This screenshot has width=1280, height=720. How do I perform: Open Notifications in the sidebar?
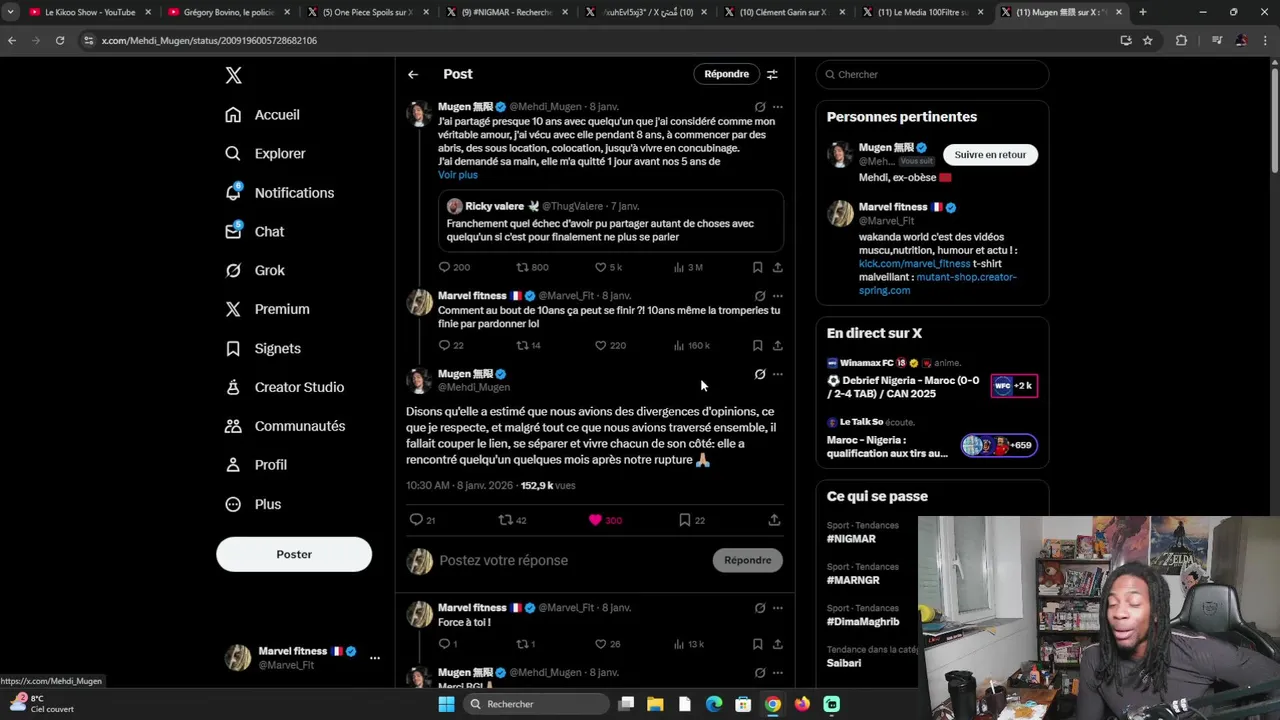point(280,193)
